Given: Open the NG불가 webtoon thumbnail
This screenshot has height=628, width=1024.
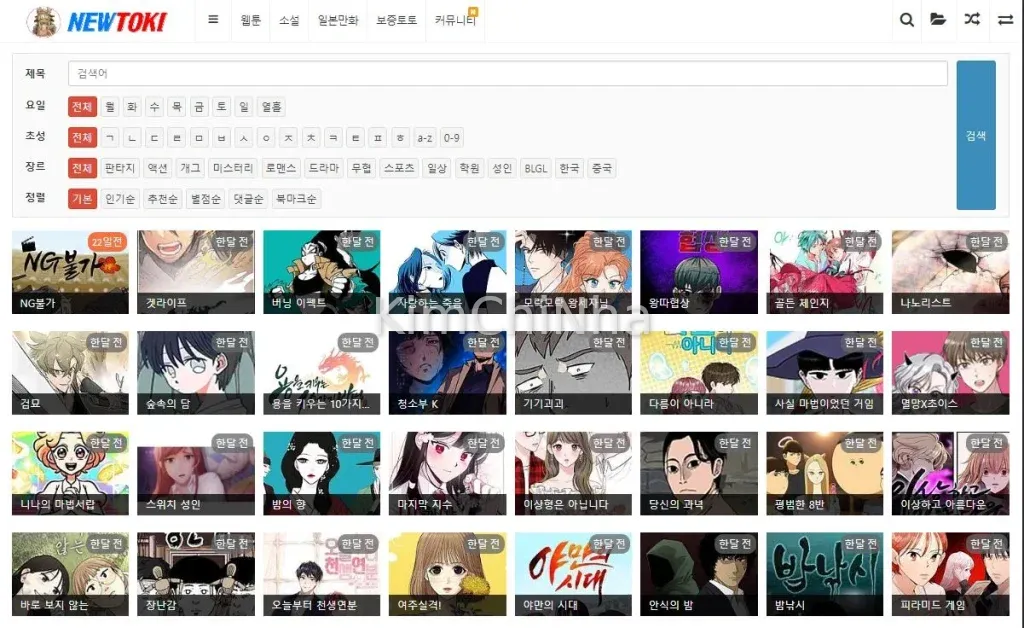Looking at the screenshot, I should (x=70, y=272).
